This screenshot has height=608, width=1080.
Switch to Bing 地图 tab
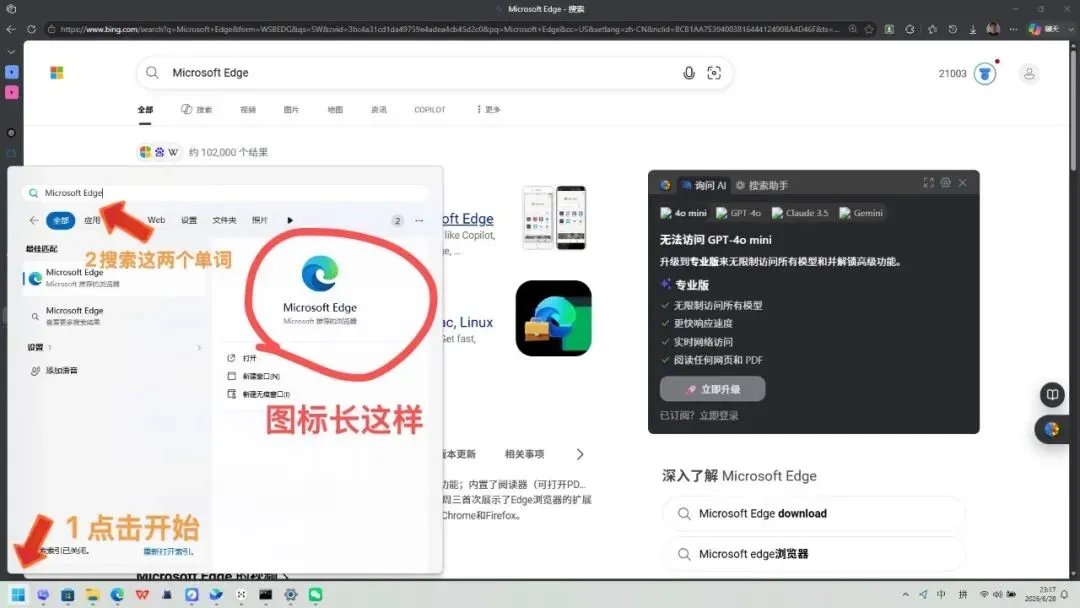click(335, 109)
